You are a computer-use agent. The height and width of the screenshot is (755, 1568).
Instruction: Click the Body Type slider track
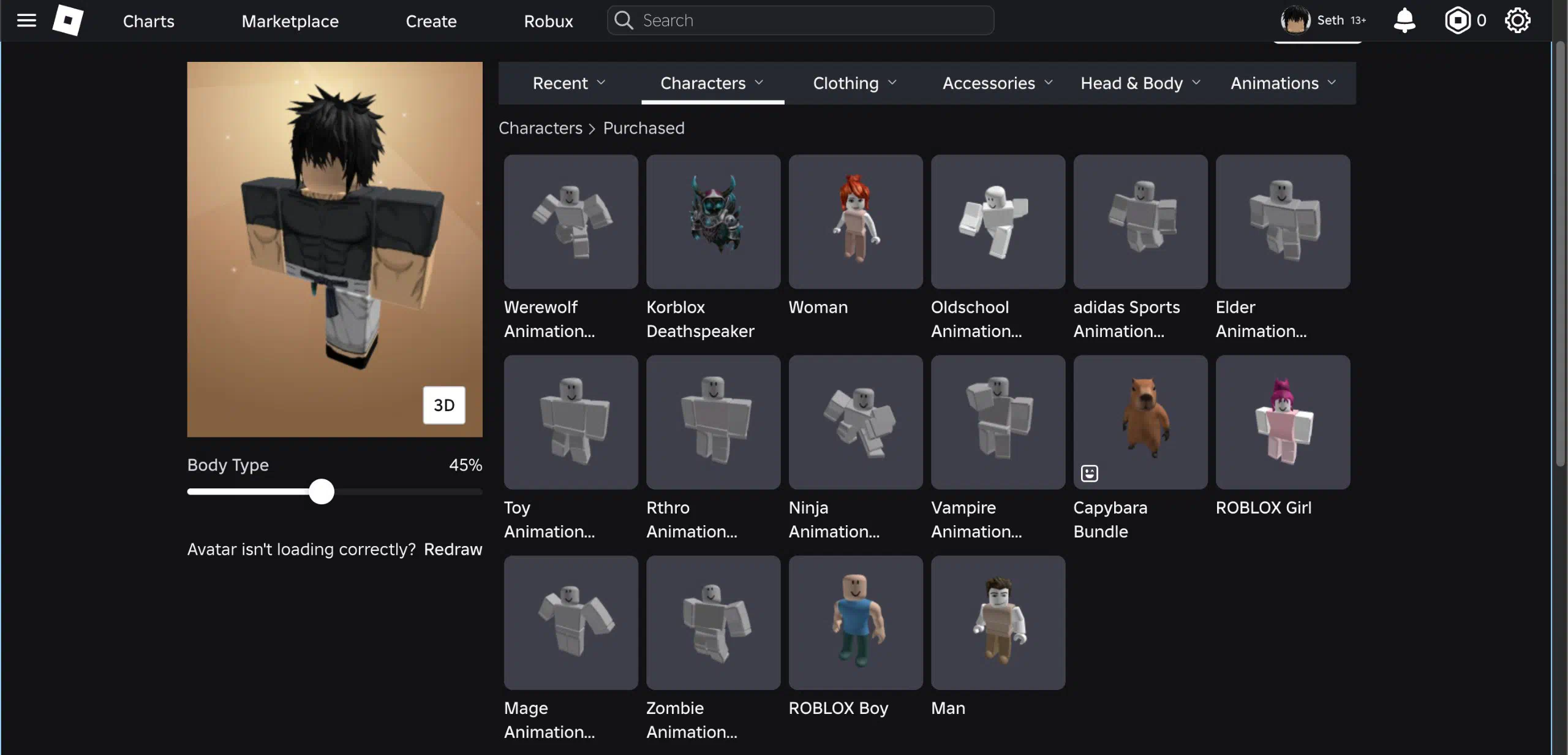coord(335,491)
